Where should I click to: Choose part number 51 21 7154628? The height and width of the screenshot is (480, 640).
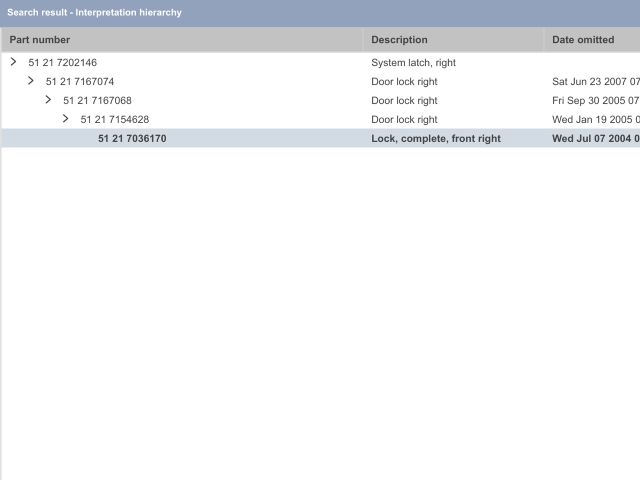point(115,120)
